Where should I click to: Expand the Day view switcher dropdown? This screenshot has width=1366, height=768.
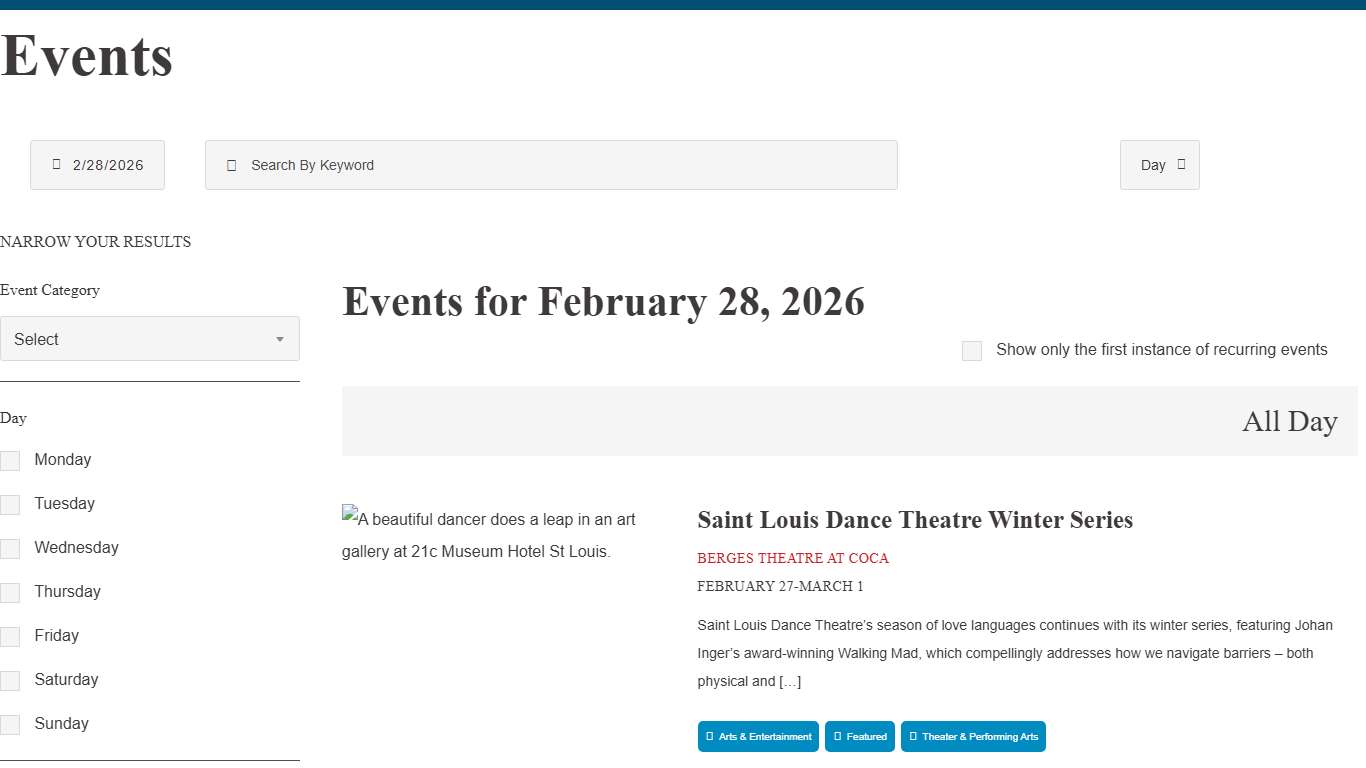[1159, 164]
